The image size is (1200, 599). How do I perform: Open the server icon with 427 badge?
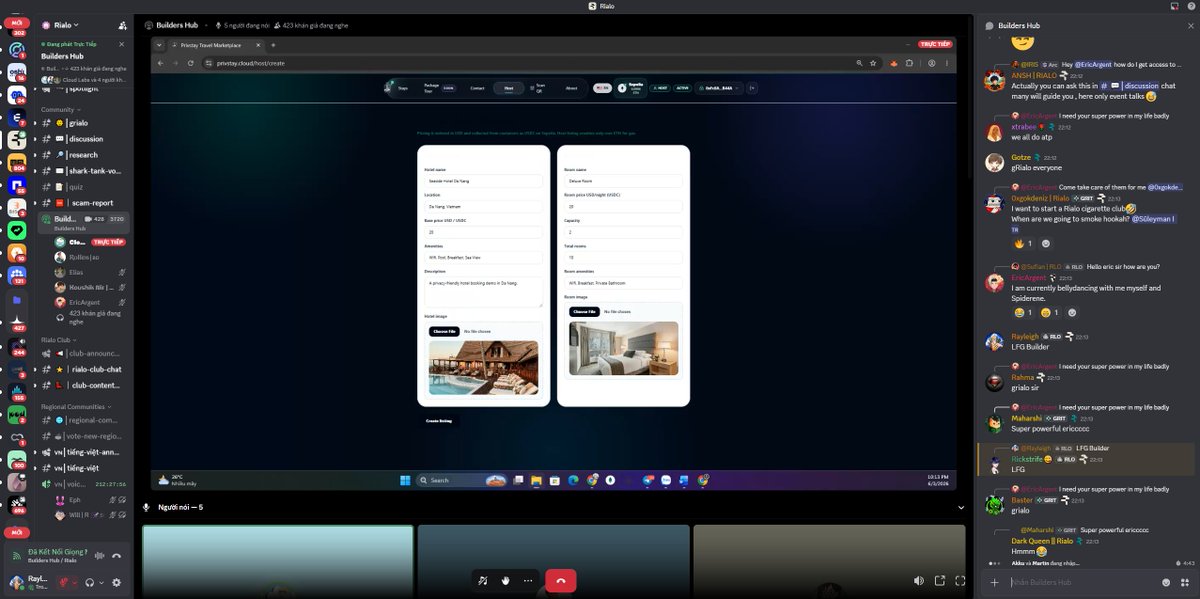point(17,322)
